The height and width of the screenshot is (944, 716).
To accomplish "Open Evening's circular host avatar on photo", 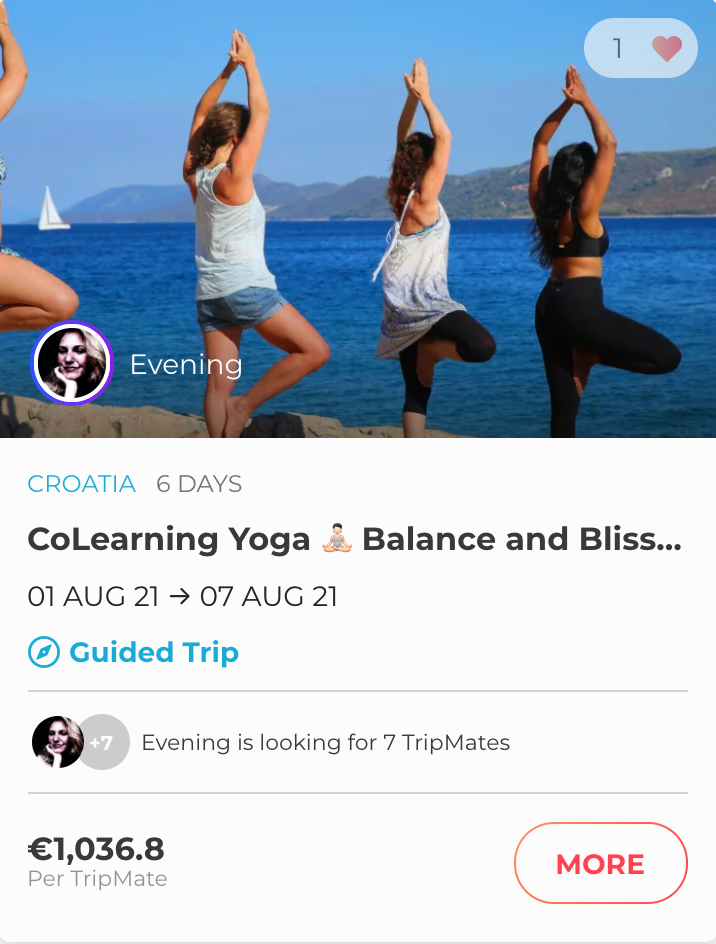I will pyautogui.click(x=72, y=363).
